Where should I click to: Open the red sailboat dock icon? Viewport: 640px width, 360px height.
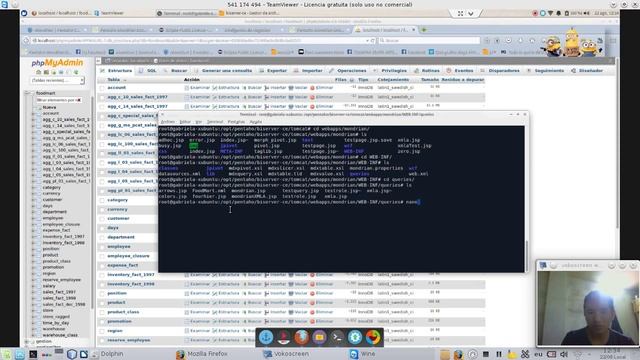tap(284, 337)
